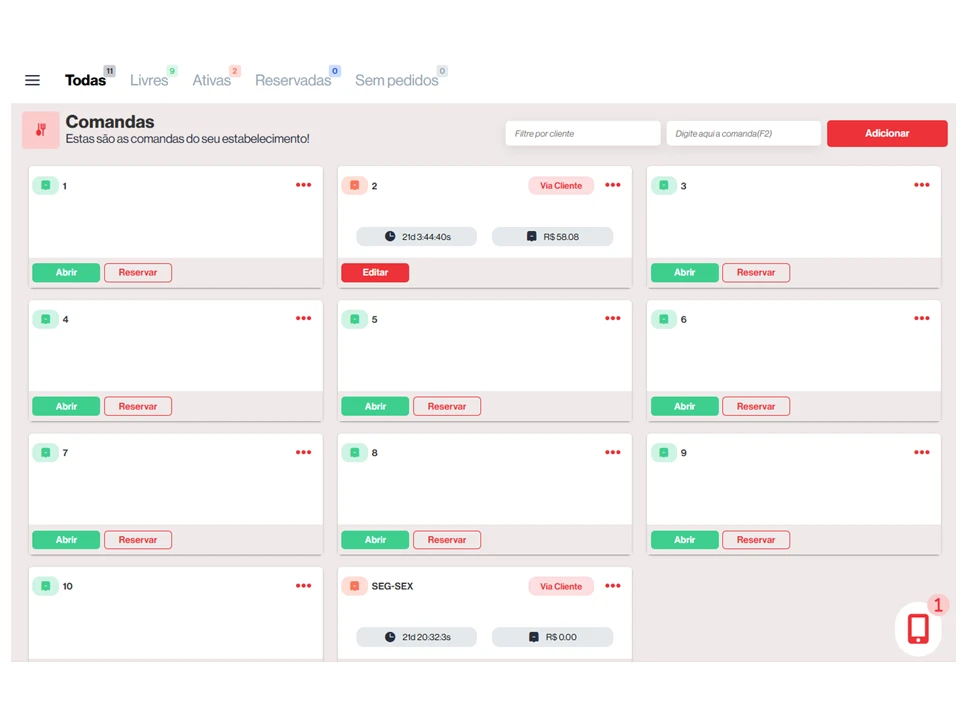960x720 pixels.
Task: Switch to the Livres tab
Action: [x=149, y=80]
